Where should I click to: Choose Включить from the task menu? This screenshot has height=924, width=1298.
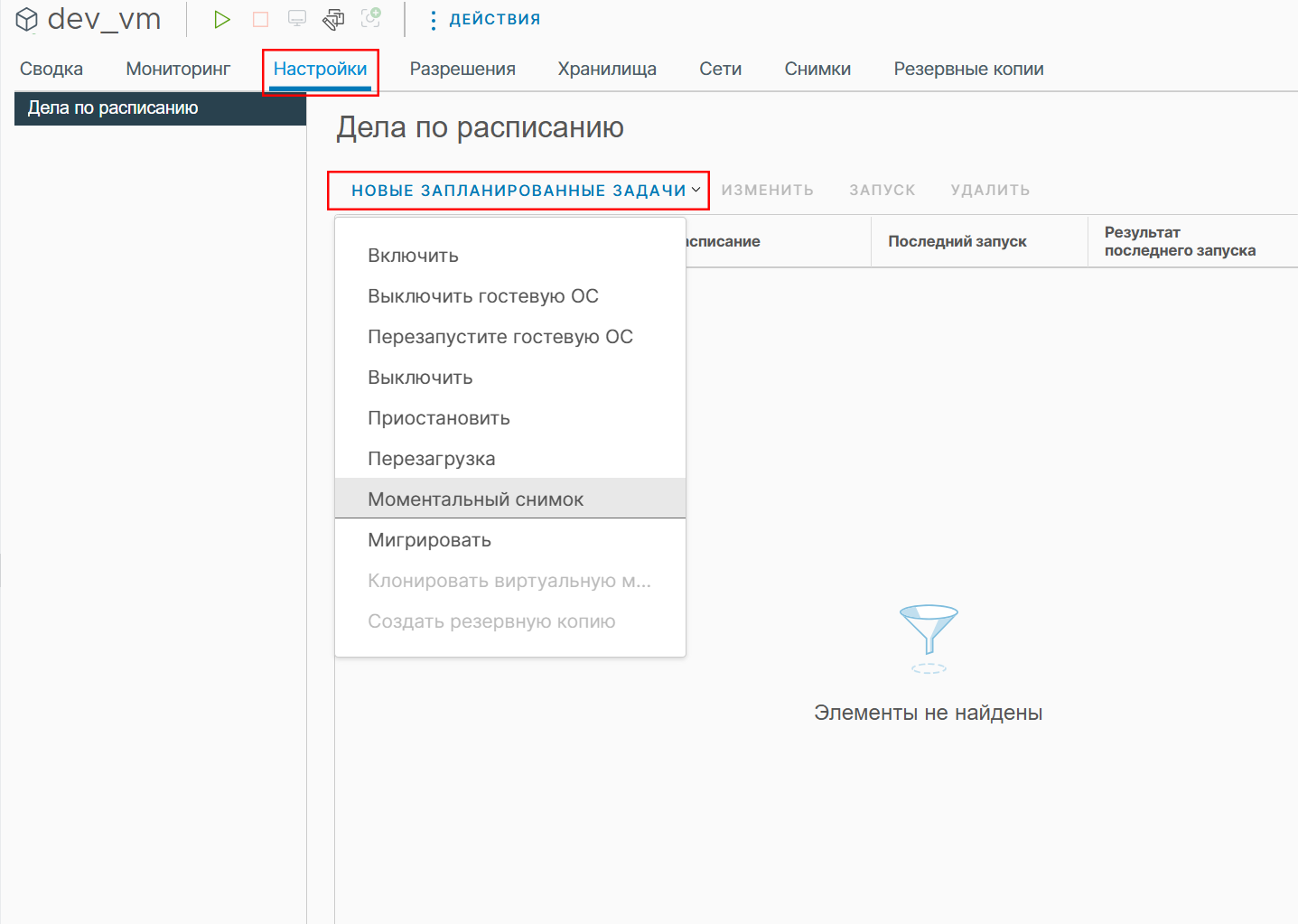tap(510, 256)
